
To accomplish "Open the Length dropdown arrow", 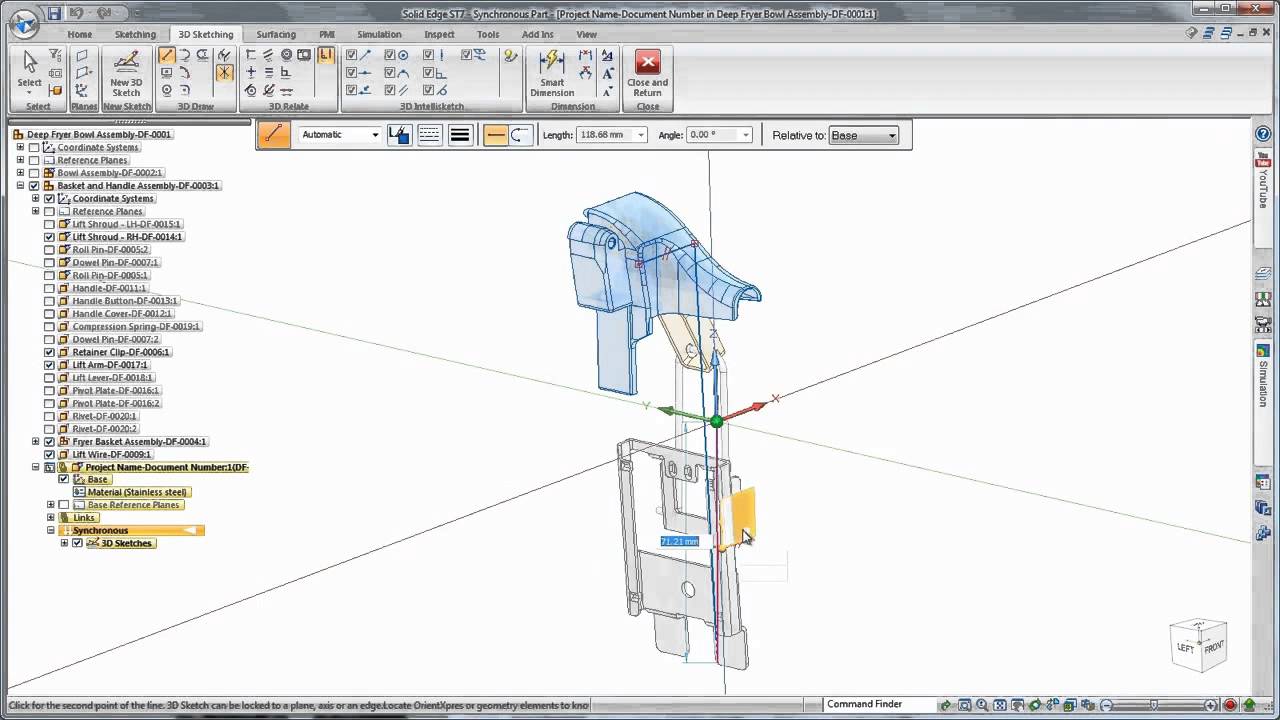I will [641, 135].
